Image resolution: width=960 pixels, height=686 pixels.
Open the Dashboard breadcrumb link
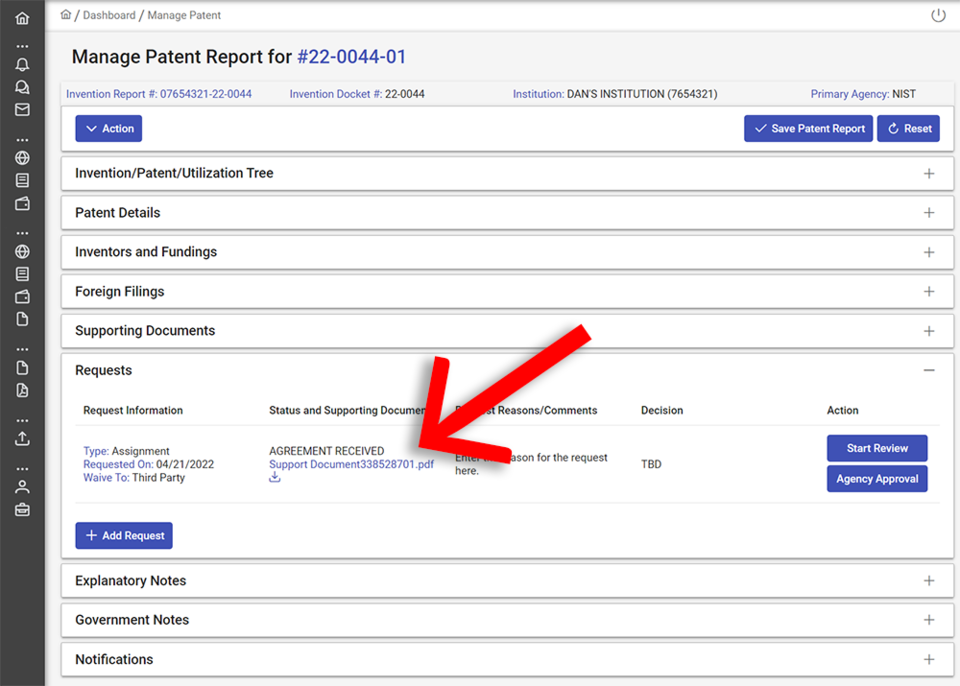point(109,15)
